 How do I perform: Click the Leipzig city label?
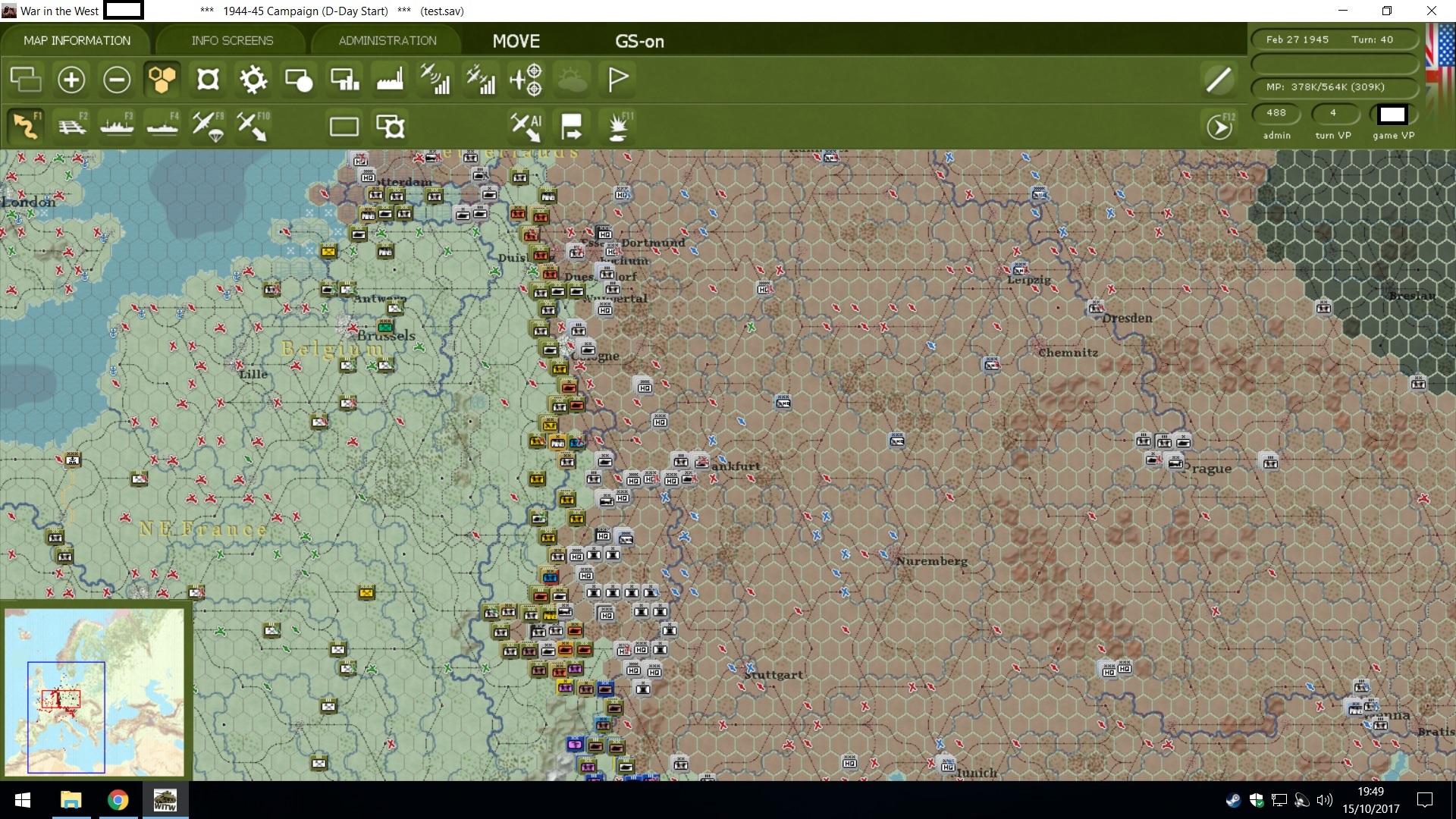click(x=1029, y=280)
